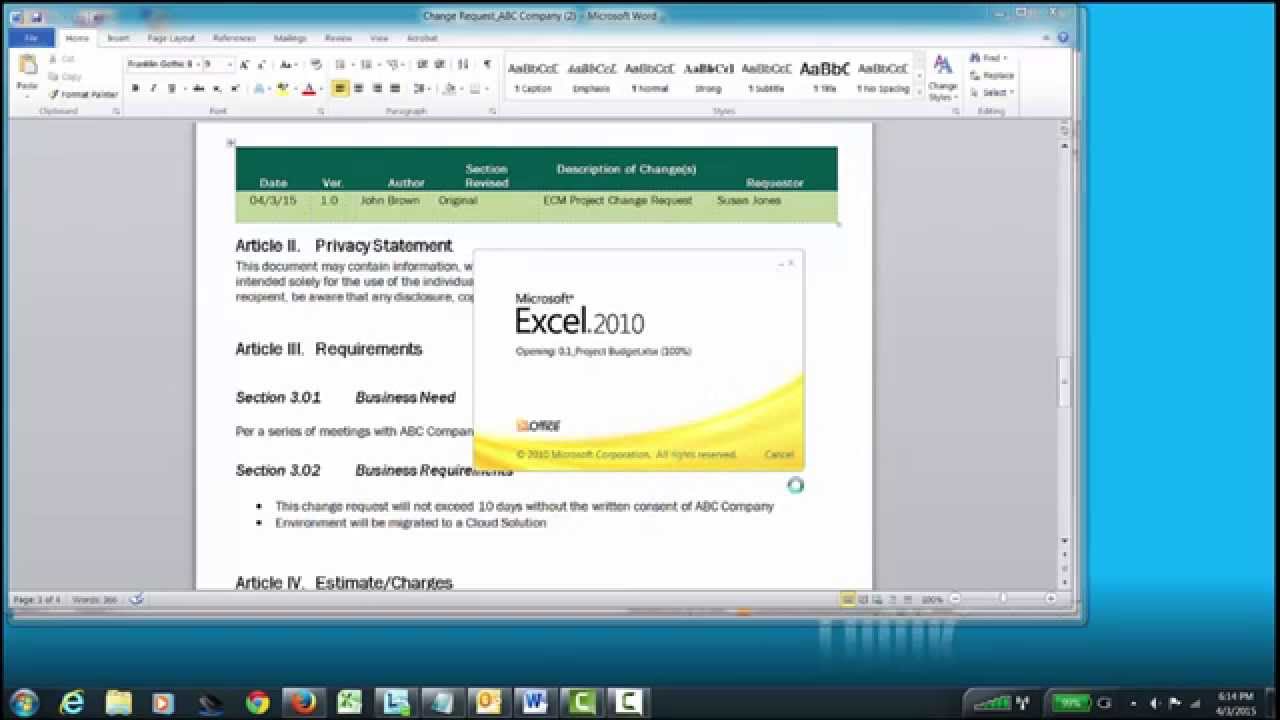Open Select dropdown in Editing
This screenshot has width=1280, height=720.
[x=992, y=93]
